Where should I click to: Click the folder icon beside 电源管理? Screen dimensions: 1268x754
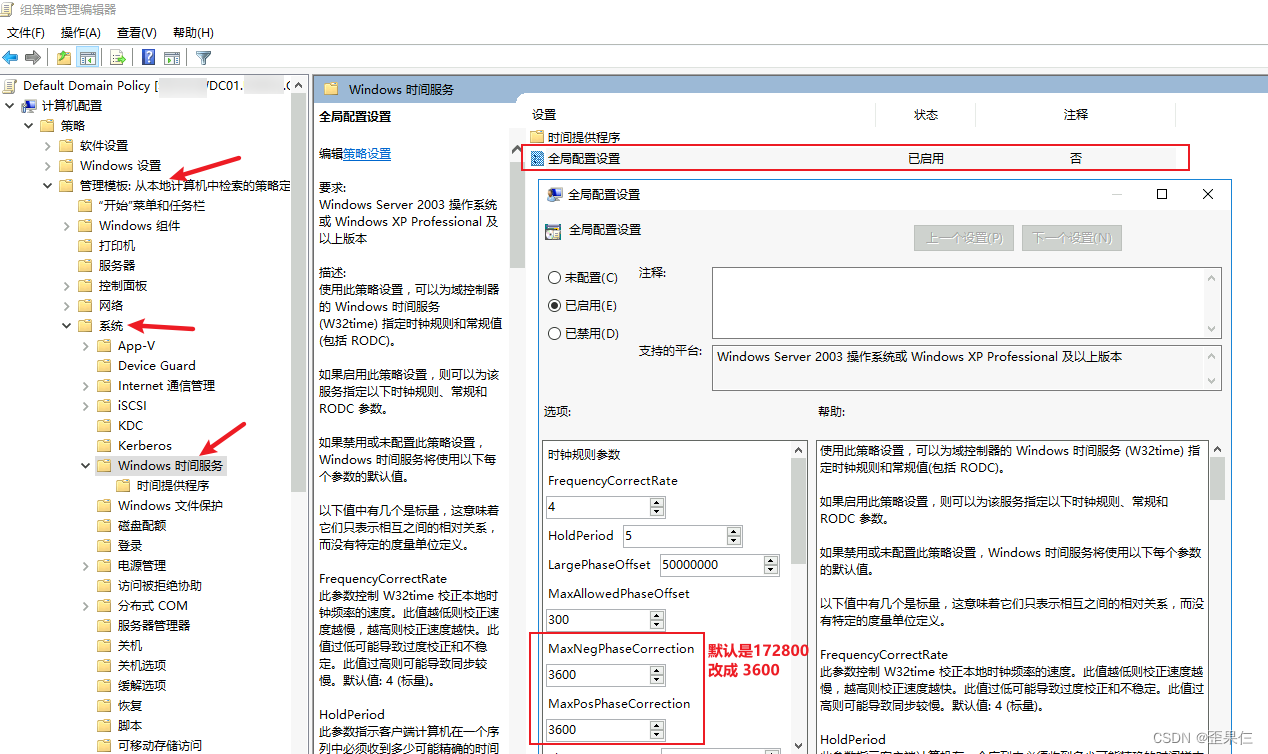[104, 566]
